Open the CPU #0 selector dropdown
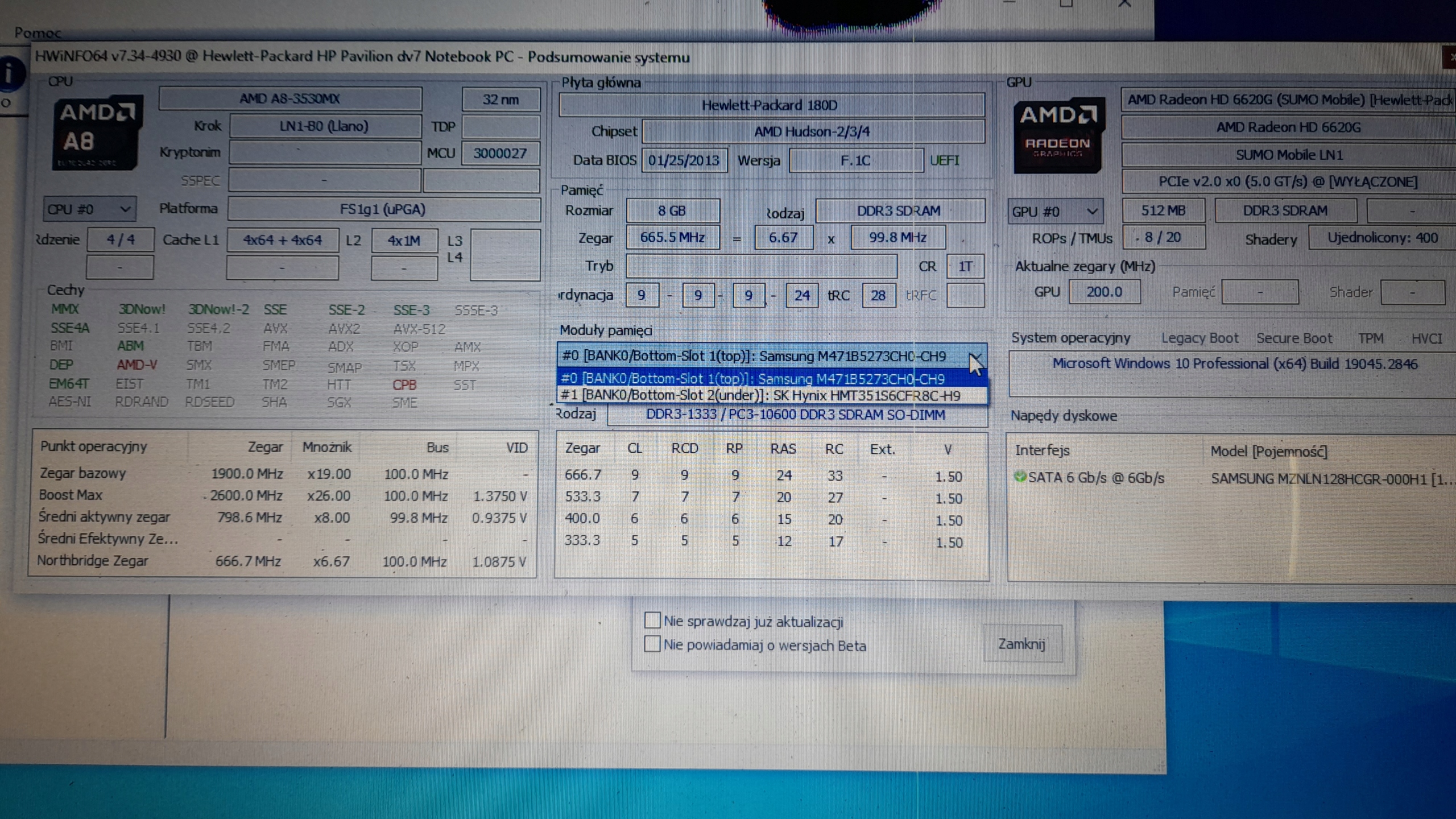Viewport: 1456px width, 819px height. (x=89, y=209)
